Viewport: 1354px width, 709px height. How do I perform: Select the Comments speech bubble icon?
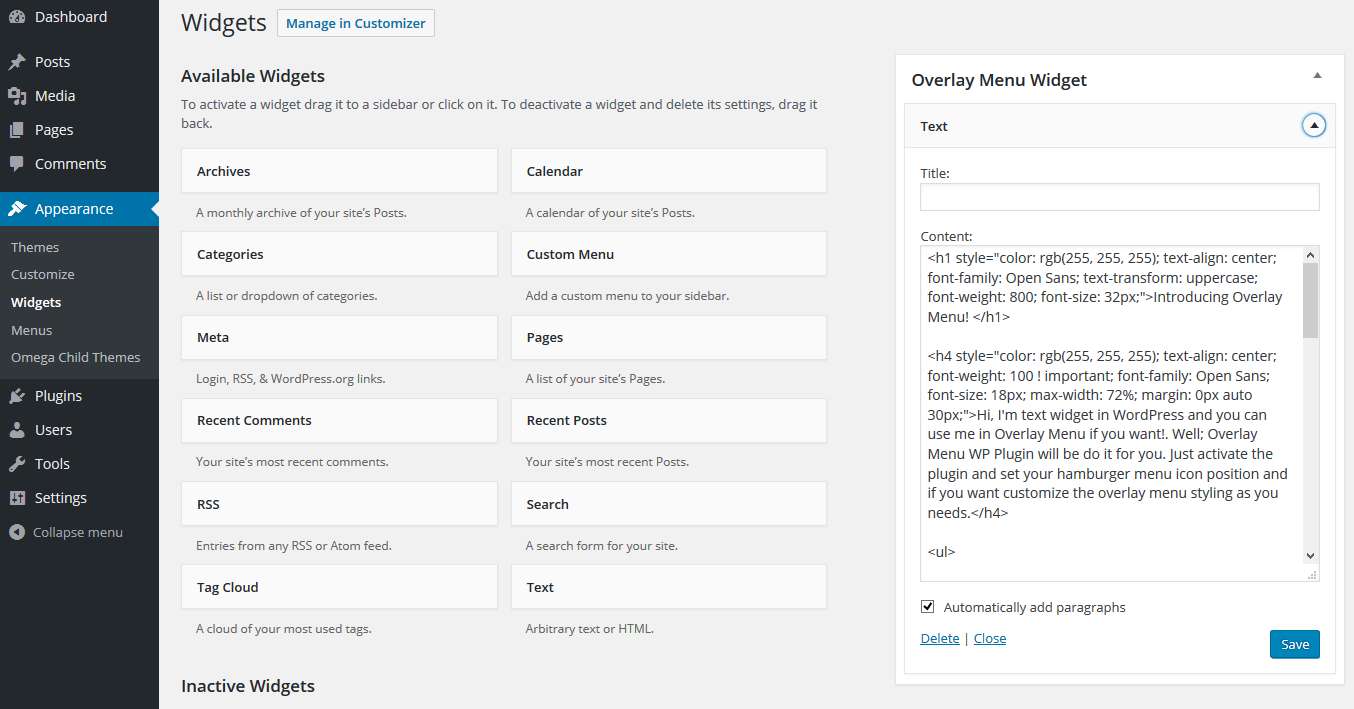[17, 164]
